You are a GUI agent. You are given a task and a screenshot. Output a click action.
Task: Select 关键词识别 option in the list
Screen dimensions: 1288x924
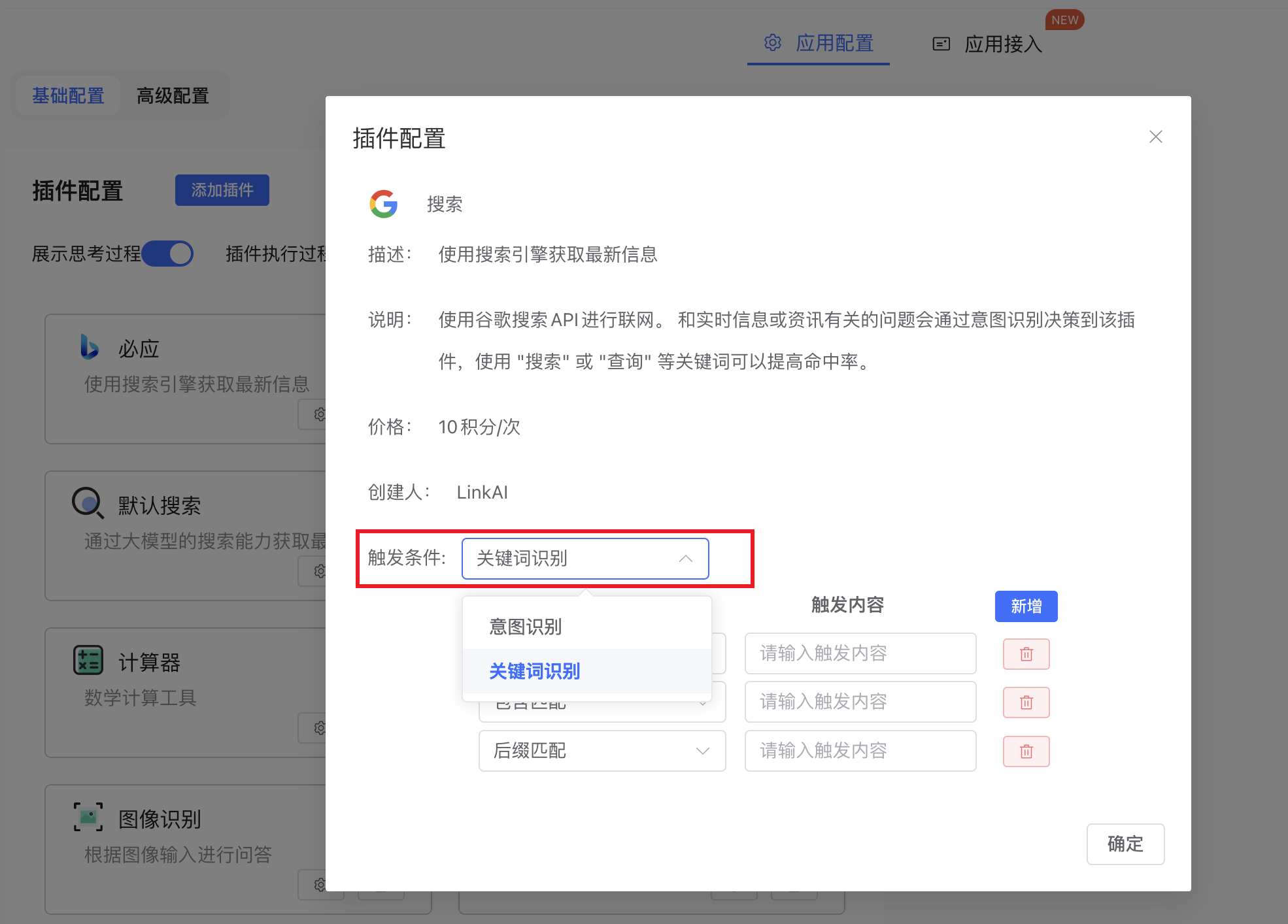click(x=586, y=671)
